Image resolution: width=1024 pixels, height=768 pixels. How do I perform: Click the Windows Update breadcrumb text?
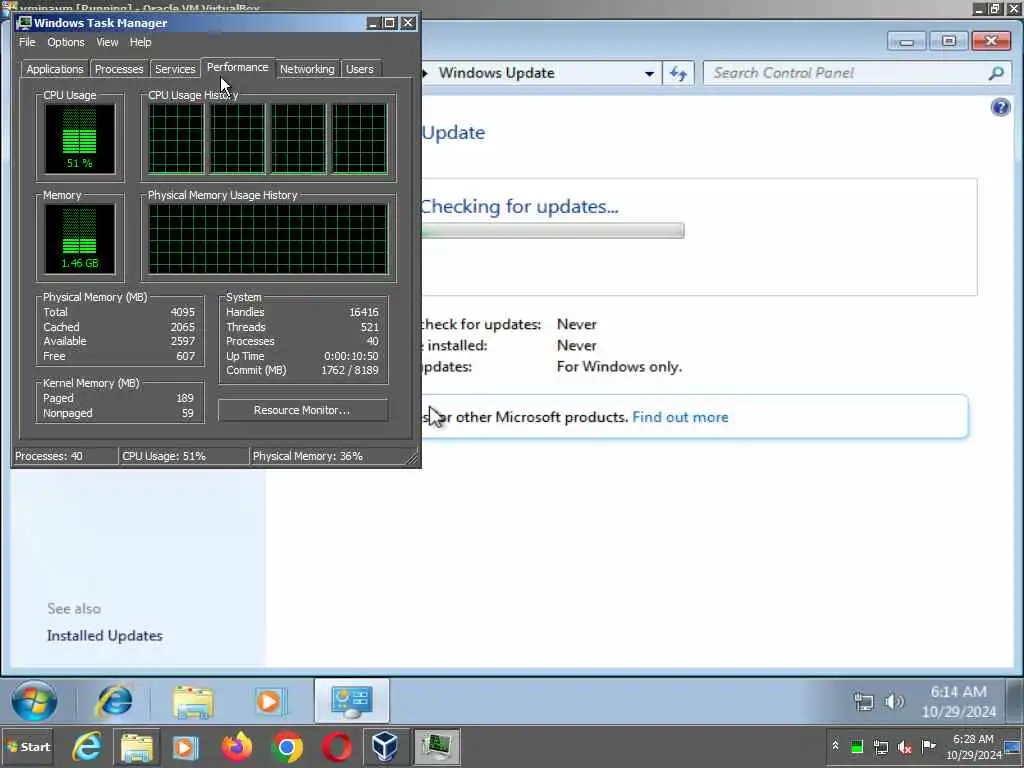(496, 73)
